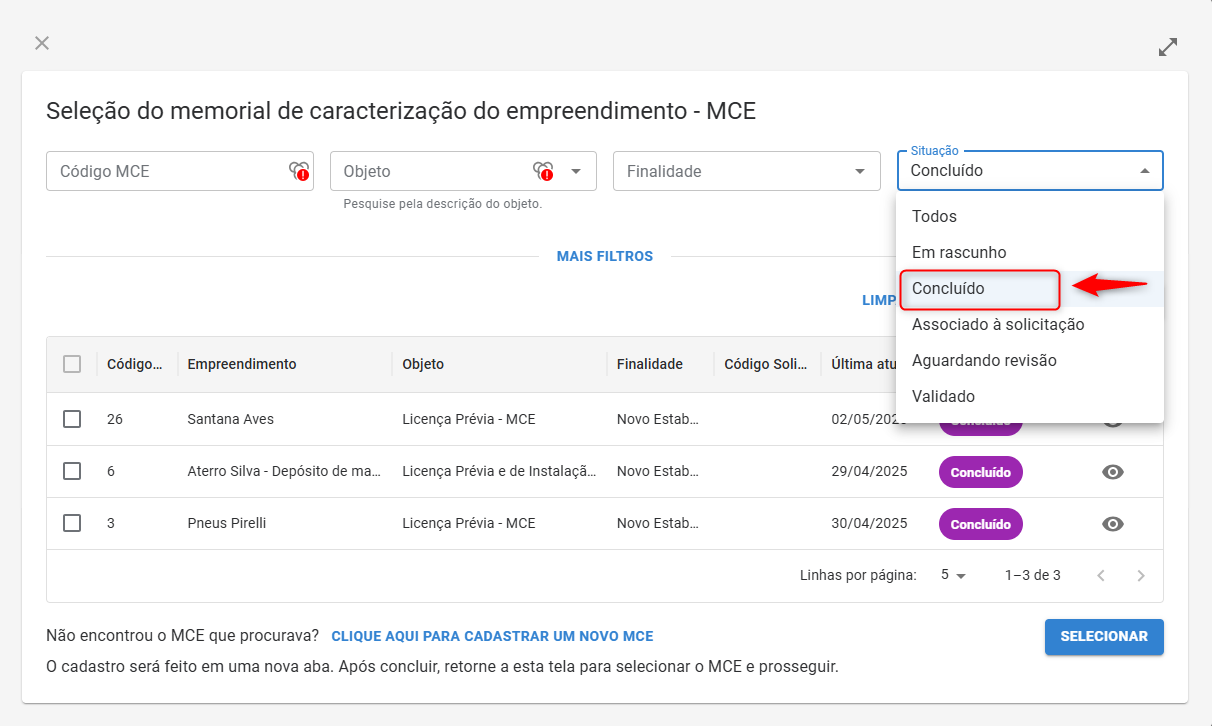The image size is (1212, 726).
Task: Choose Validado in the Situação list
Action: click(1030, 397)
